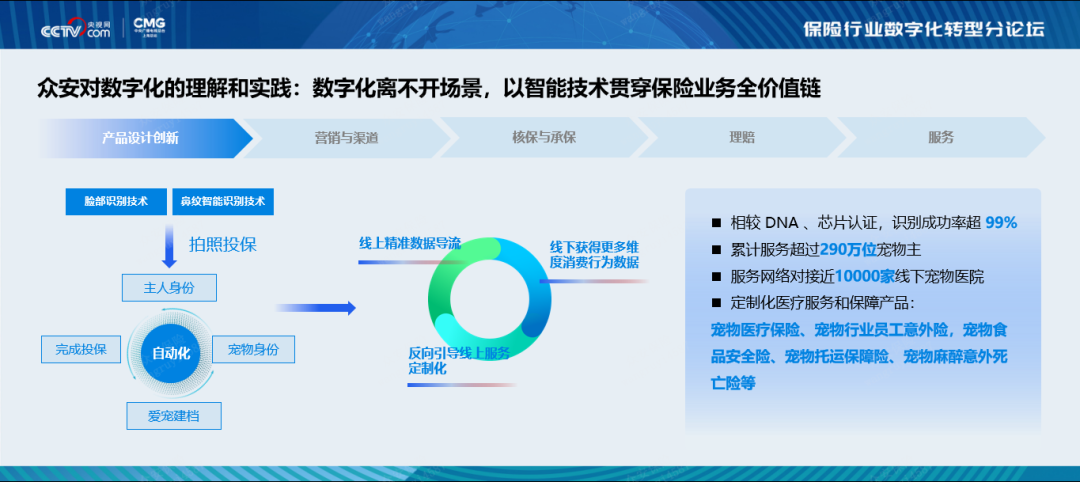Screen dimensions: 1080x482
Task: Select the 核保与承保 stage tab
Action: 544,138
